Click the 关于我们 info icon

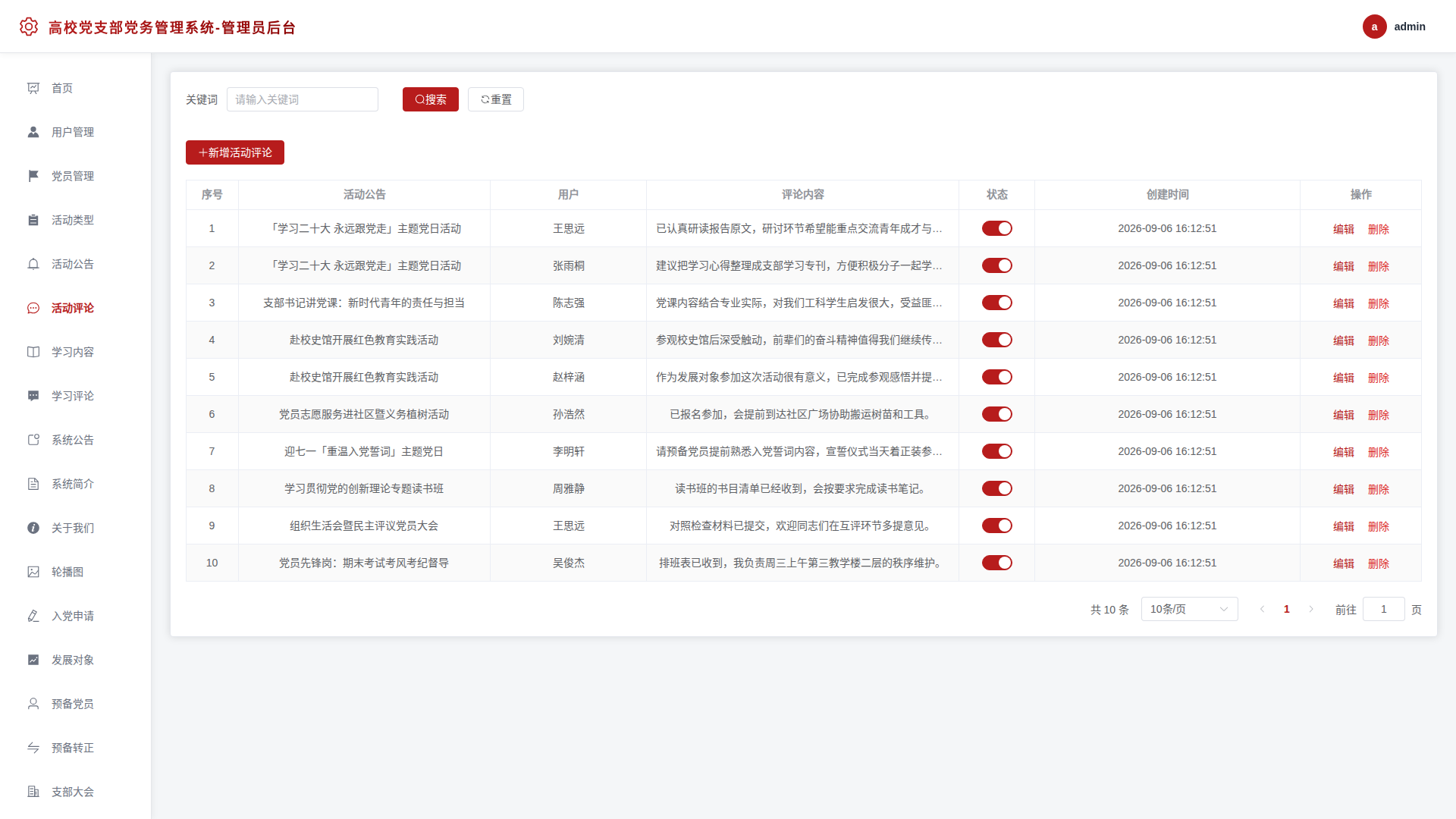[x=33, y=528]
